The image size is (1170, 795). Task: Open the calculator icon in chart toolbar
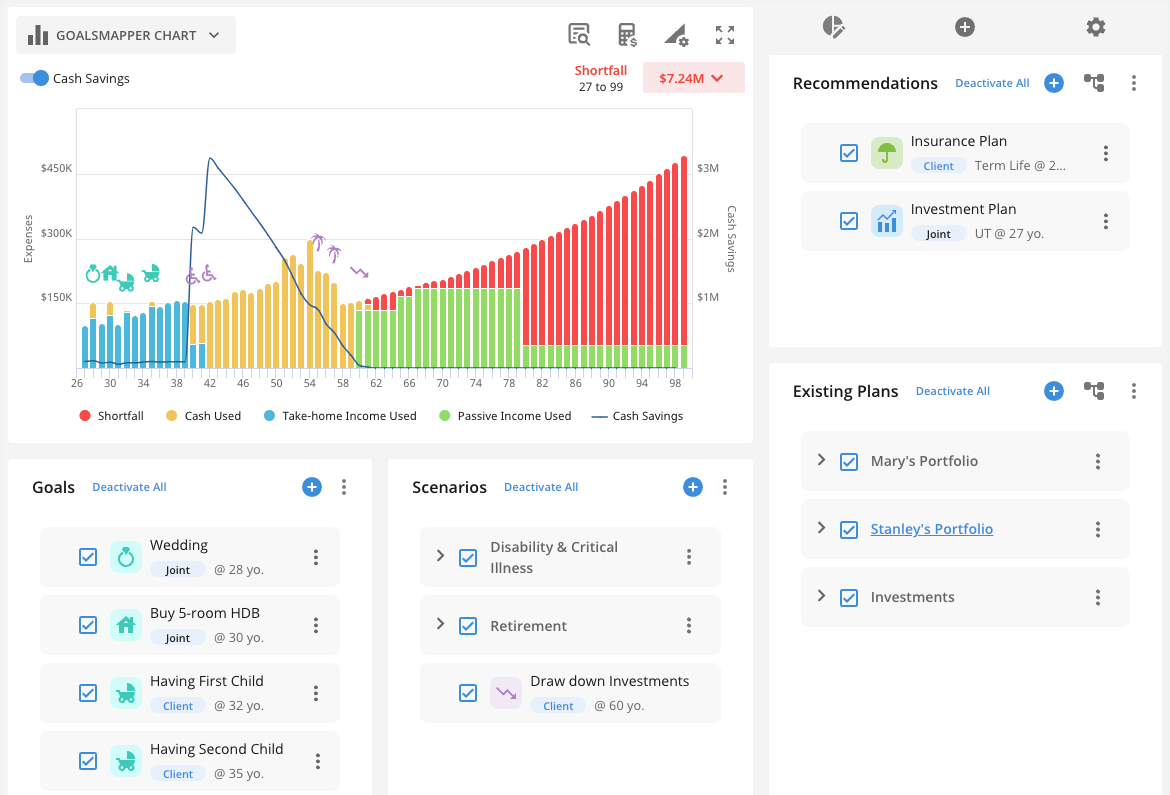pos(627,35)
